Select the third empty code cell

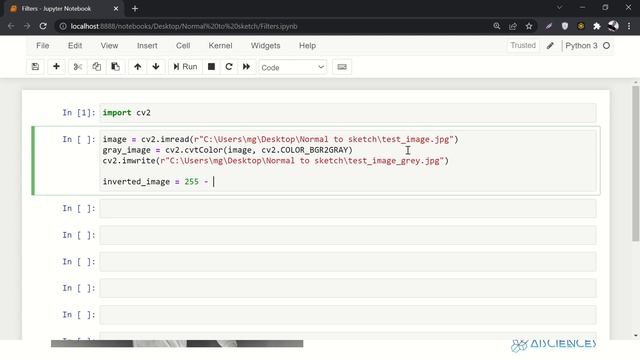coord(348,262)
